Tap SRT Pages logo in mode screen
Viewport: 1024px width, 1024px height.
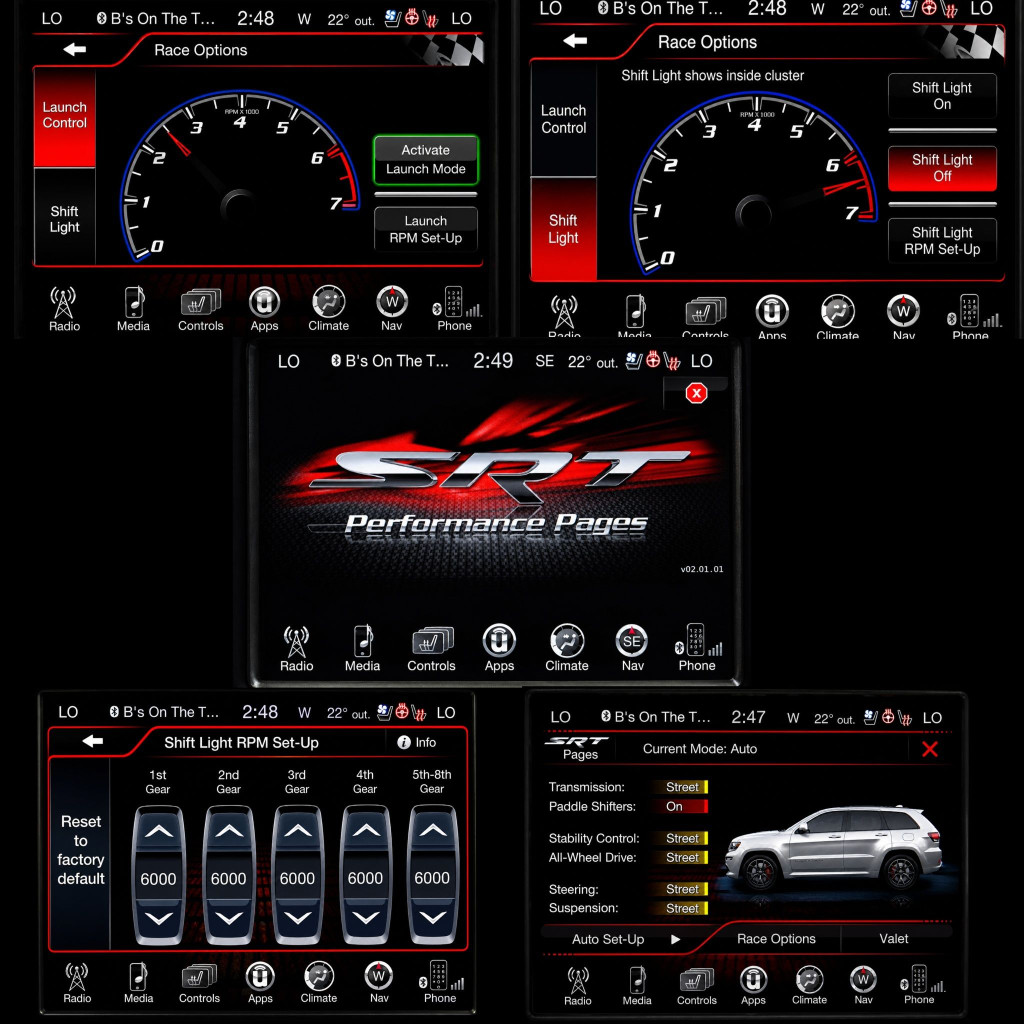(x=578, y=748)
